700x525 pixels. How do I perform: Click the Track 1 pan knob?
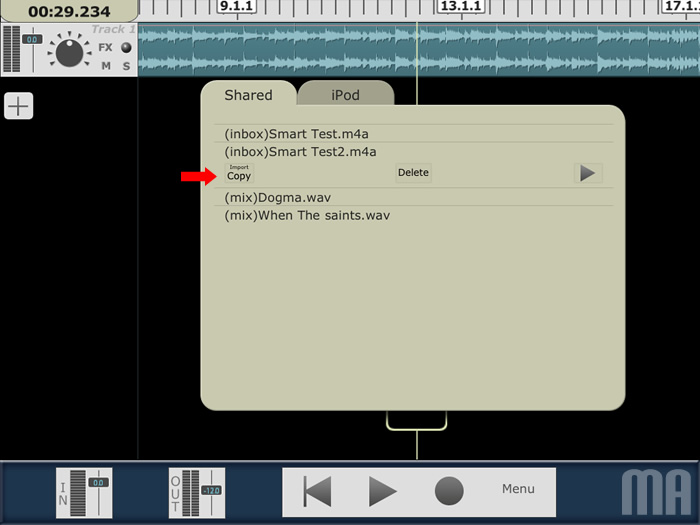pyautogui.click(x=69, y=53)
